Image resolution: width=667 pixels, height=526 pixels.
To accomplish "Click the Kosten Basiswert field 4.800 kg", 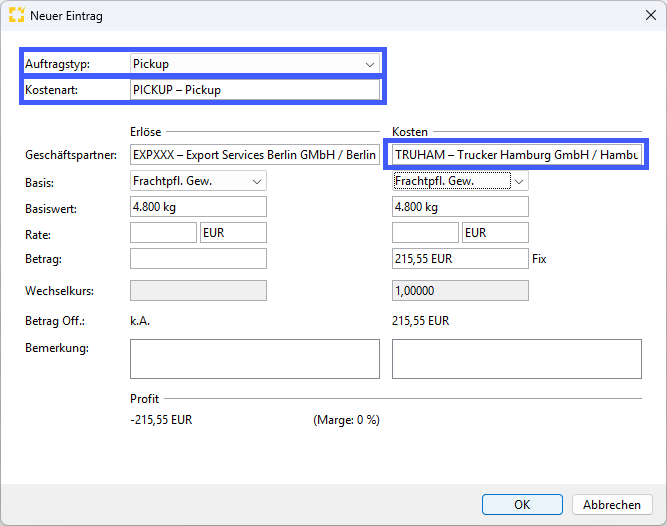I will 460,207.
